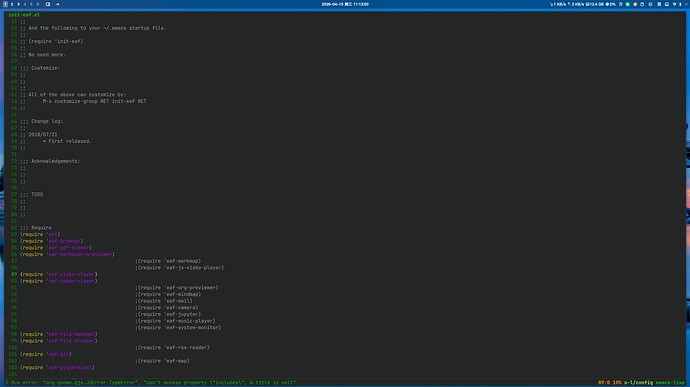690x387 pixels.
Task: Open the network status icon in top bar
Action: tap(675, 4)
